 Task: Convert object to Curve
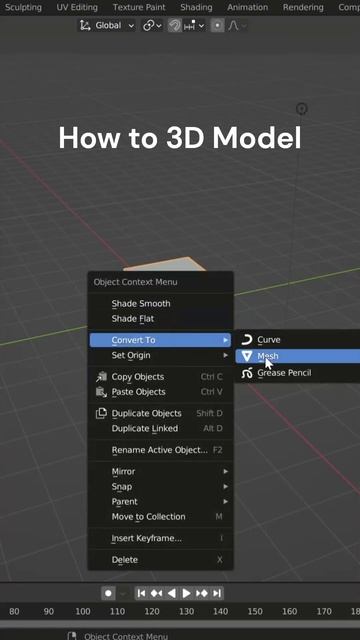[298, 340]
